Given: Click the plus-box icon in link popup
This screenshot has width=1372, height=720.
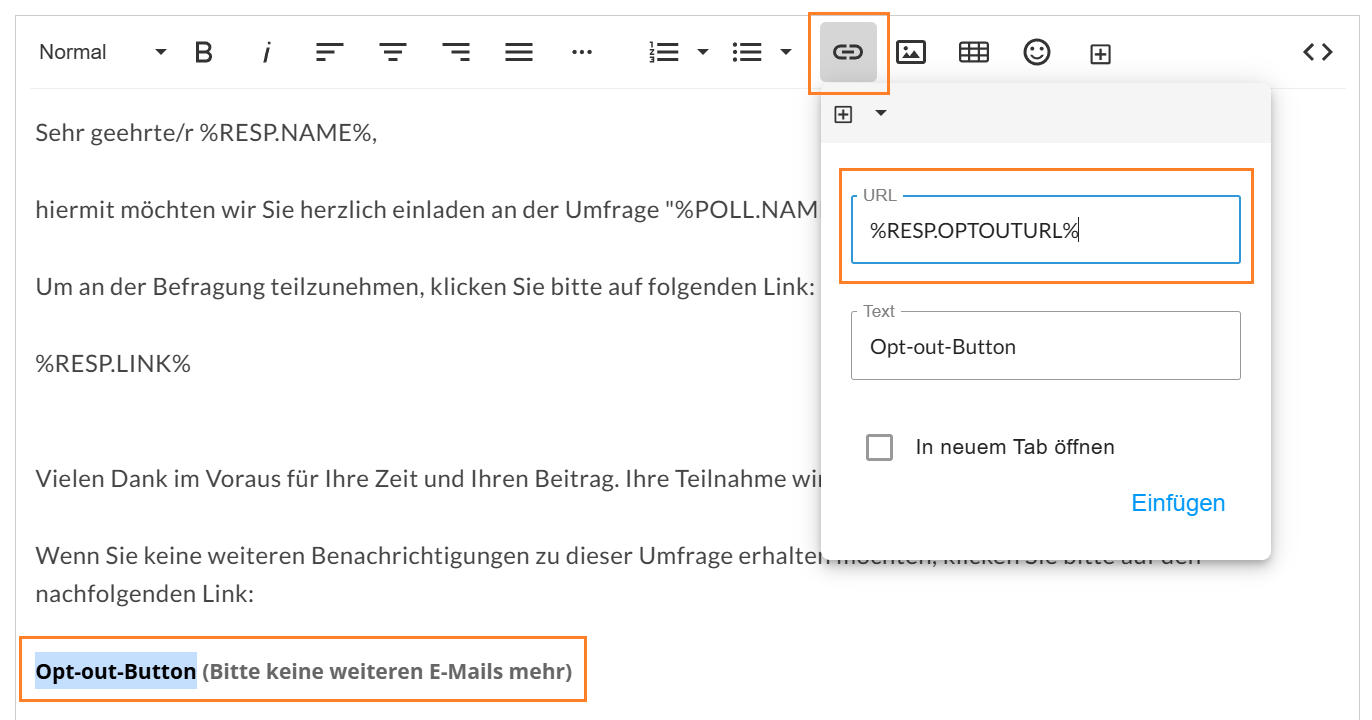Looking at the screenshot, I should [843, 114].
